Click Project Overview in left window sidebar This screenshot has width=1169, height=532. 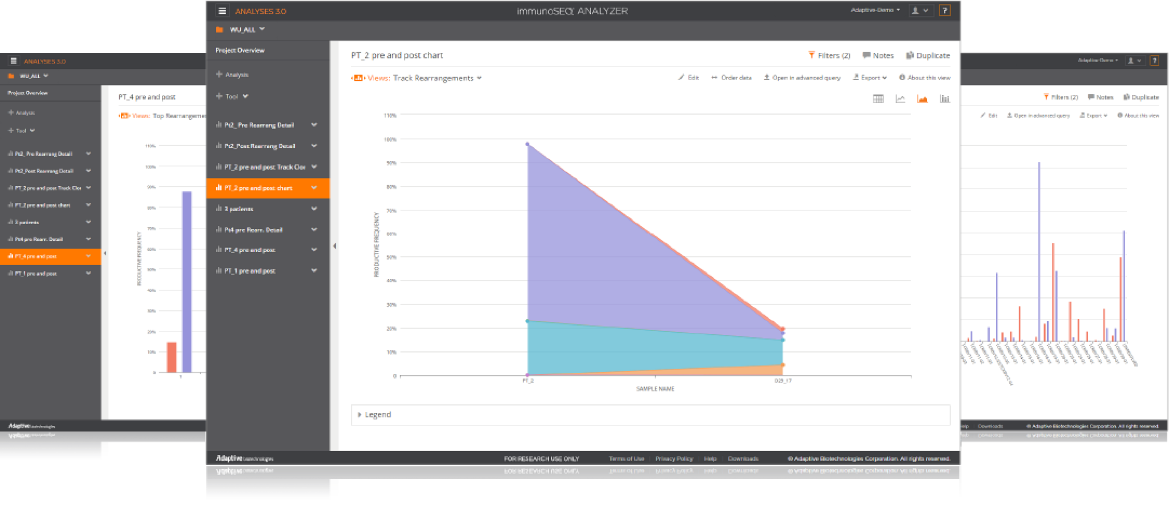[28, 93]
